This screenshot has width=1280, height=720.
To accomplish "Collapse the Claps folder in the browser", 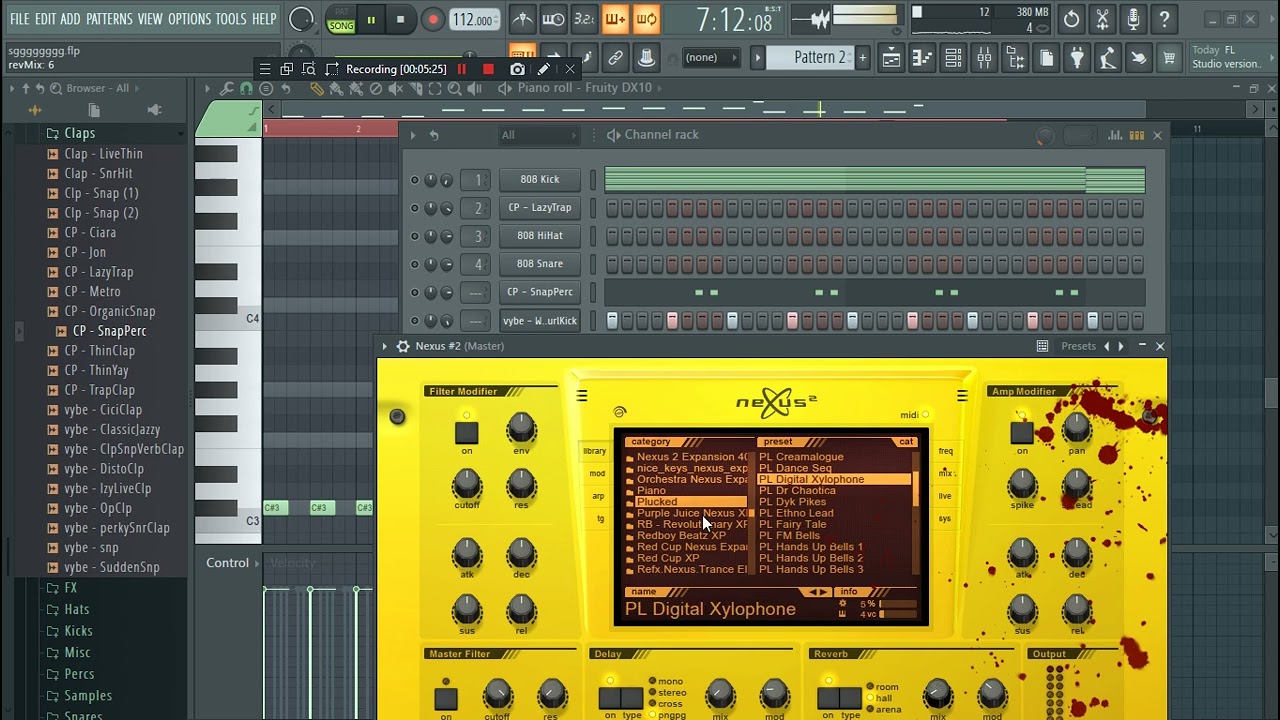I will 80,133.
